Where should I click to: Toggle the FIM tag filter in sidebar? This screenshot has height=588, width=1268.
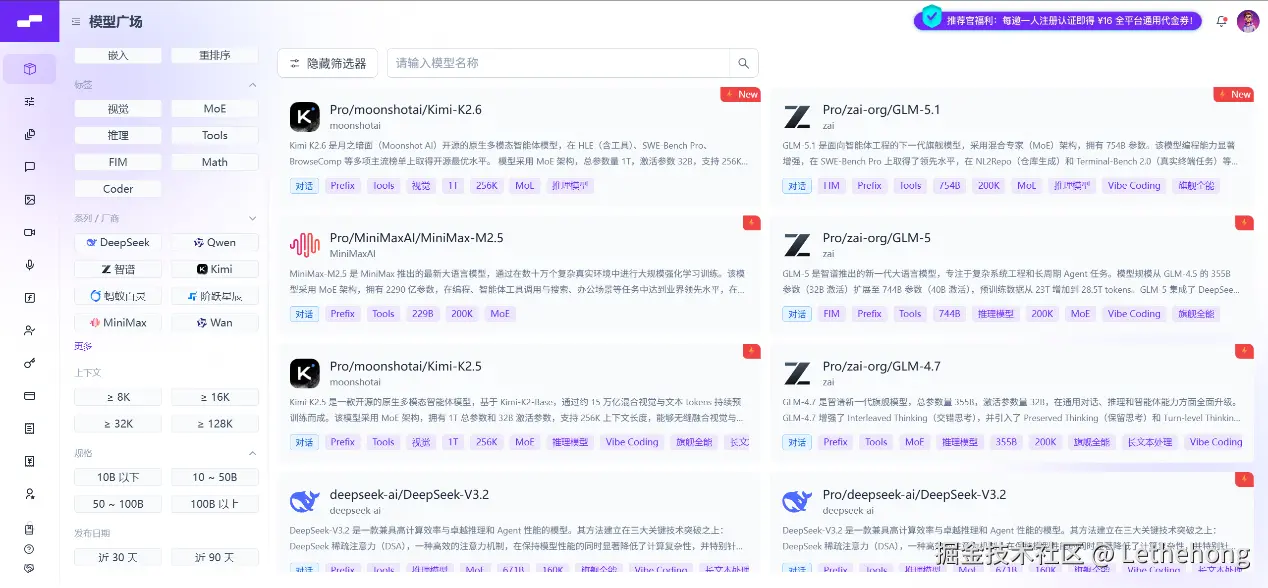pyautogui.click(x=118, y=162)
